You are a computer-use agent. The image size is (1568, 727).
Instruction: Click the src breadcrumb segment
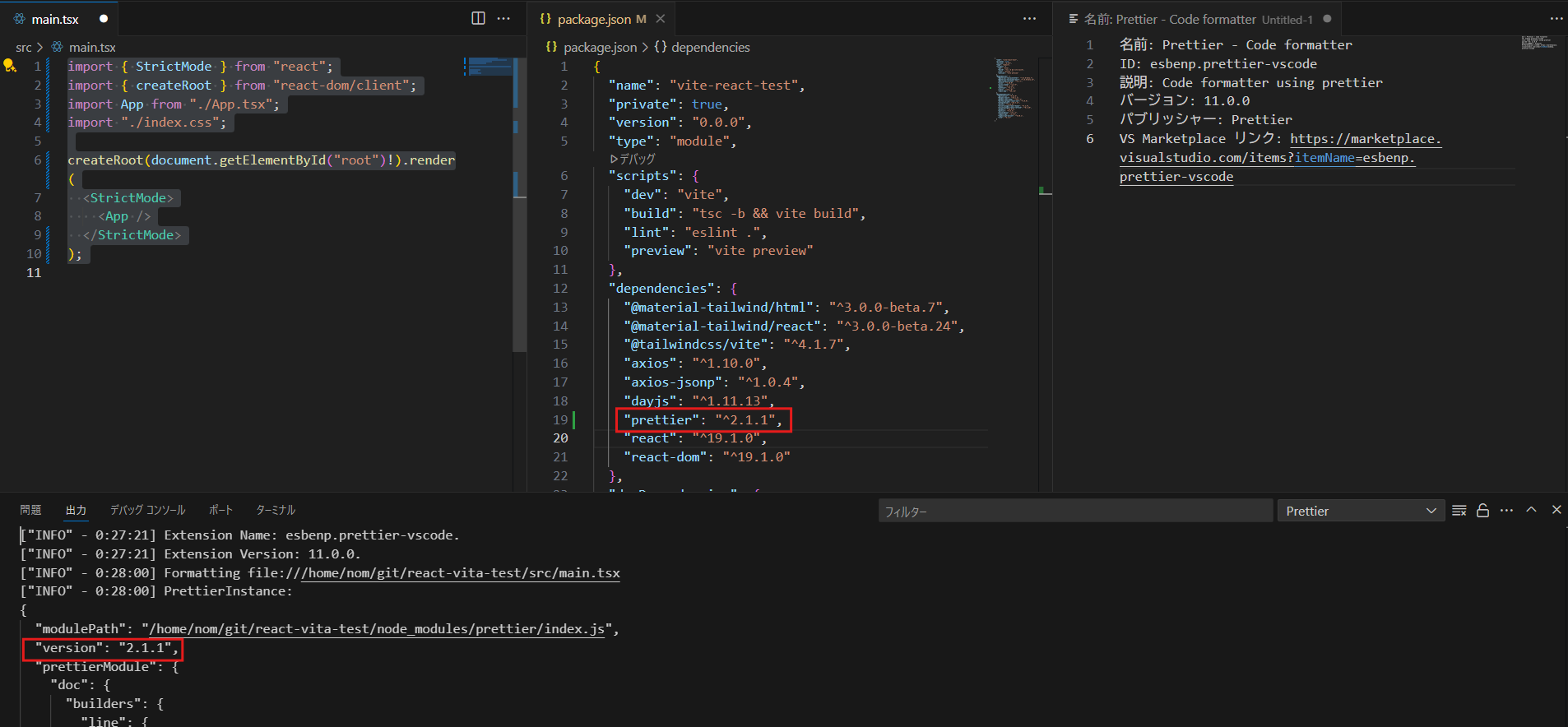[x=24, y=47]
